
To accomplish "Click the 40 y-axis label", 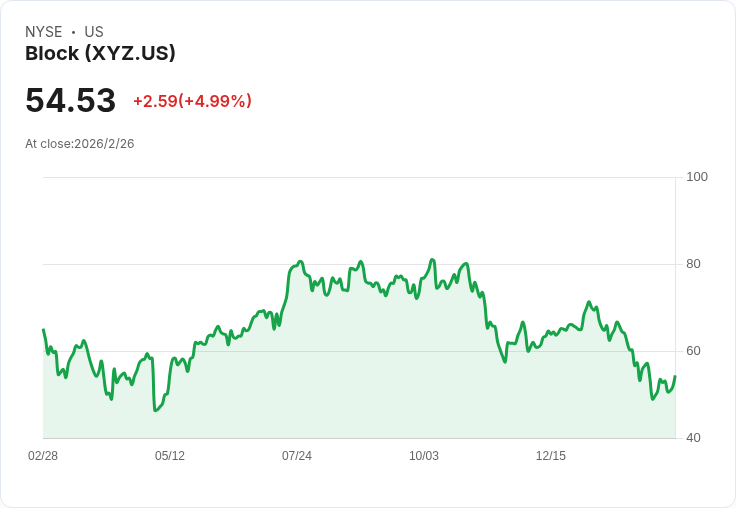I will [x=693, y=438].
